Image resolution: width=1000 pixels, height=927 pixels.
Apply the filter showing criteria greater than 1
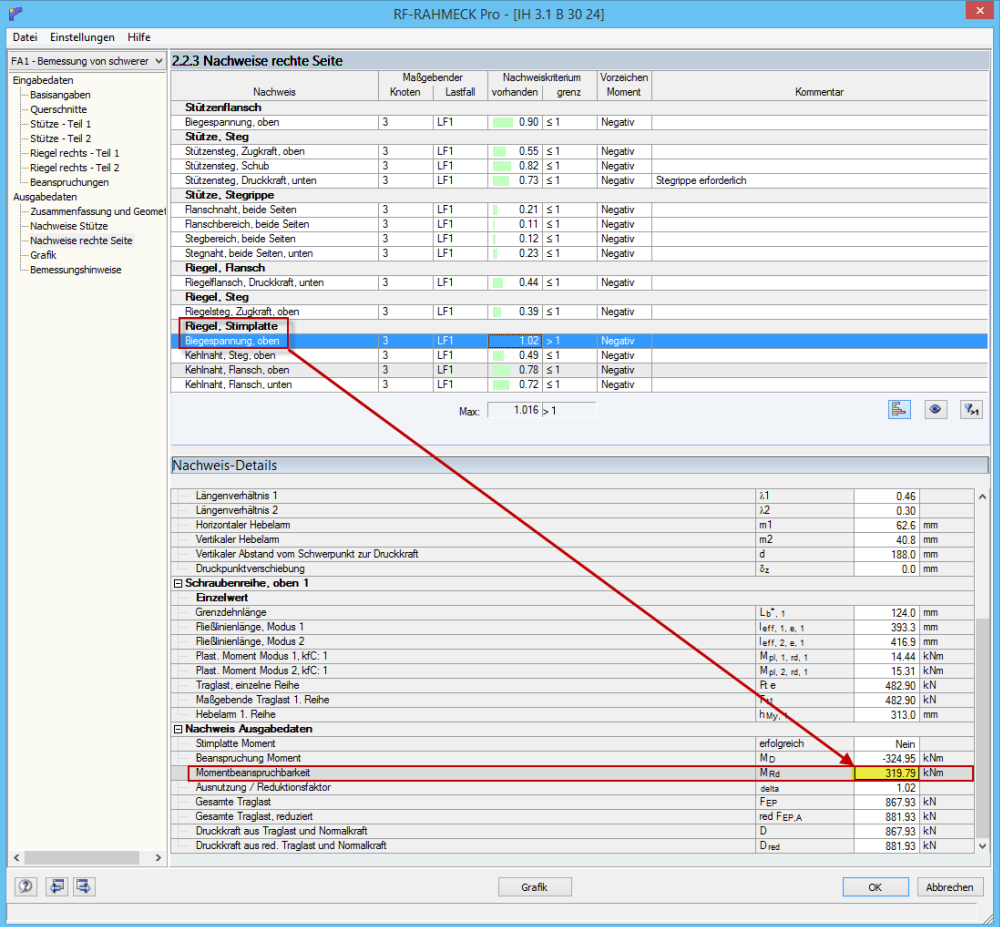(970, 409)
